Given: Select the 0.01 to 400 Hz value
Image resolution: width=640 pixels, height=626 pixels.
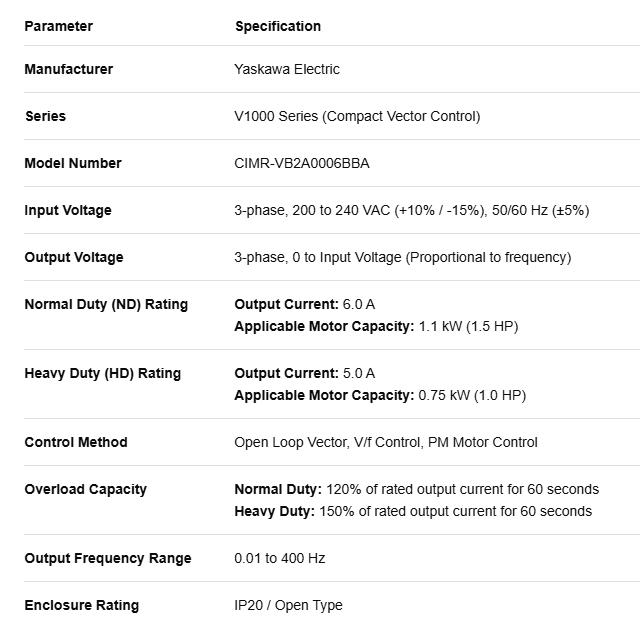Looking at the screenshot, I should (x=280, y=558).
